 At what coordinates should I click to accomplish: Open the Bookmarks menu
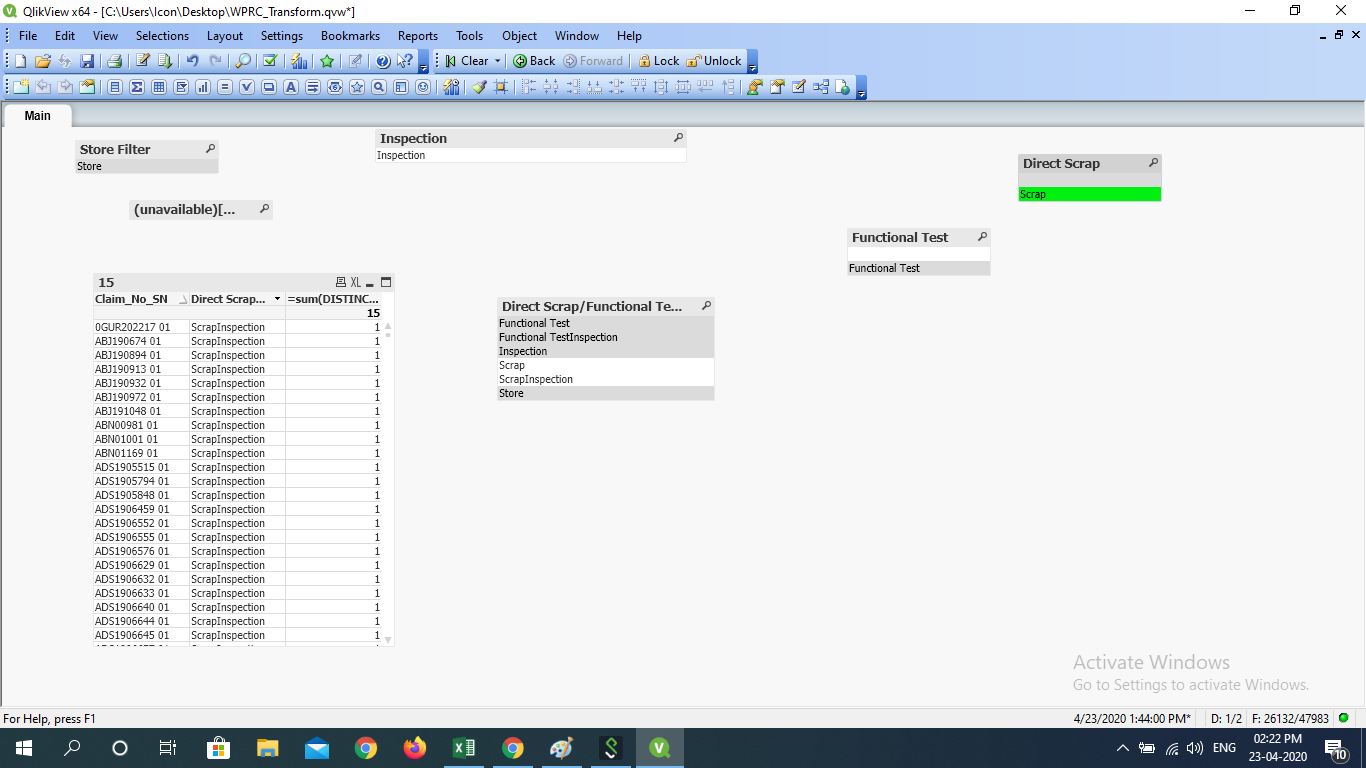coord(350,36)
